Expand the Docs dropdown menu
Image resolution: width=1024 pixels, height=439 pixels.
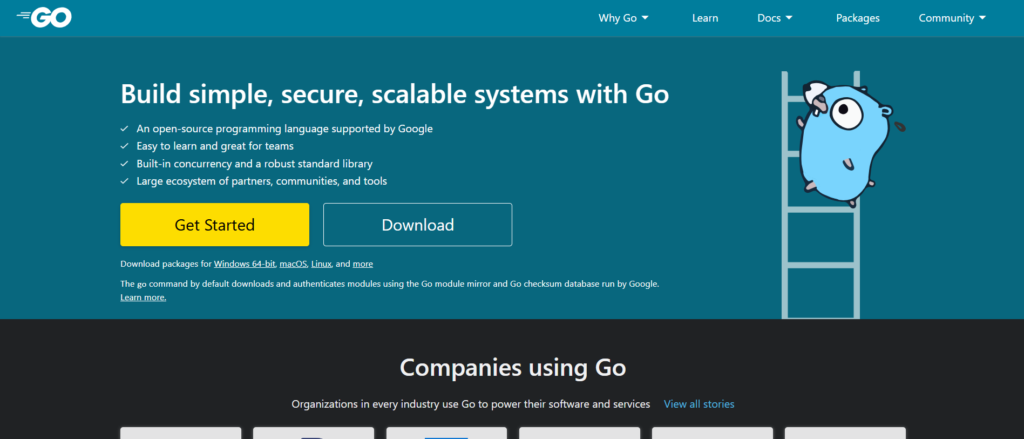pyautogui.click(x=775, y=18)
